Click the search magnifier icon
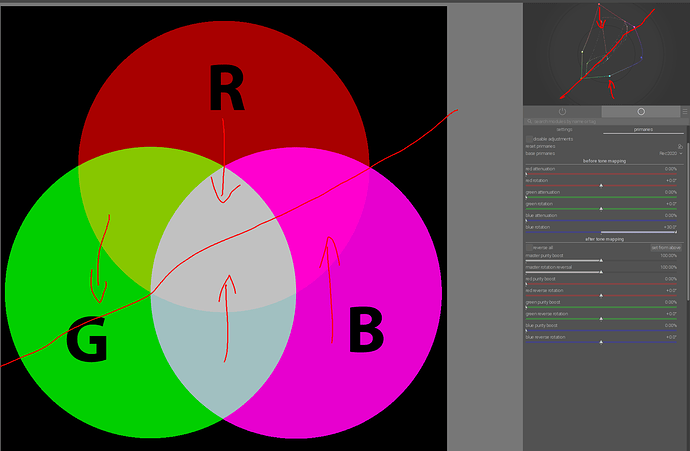Screen dimensions: 690x451 click(x=529, y=121)
